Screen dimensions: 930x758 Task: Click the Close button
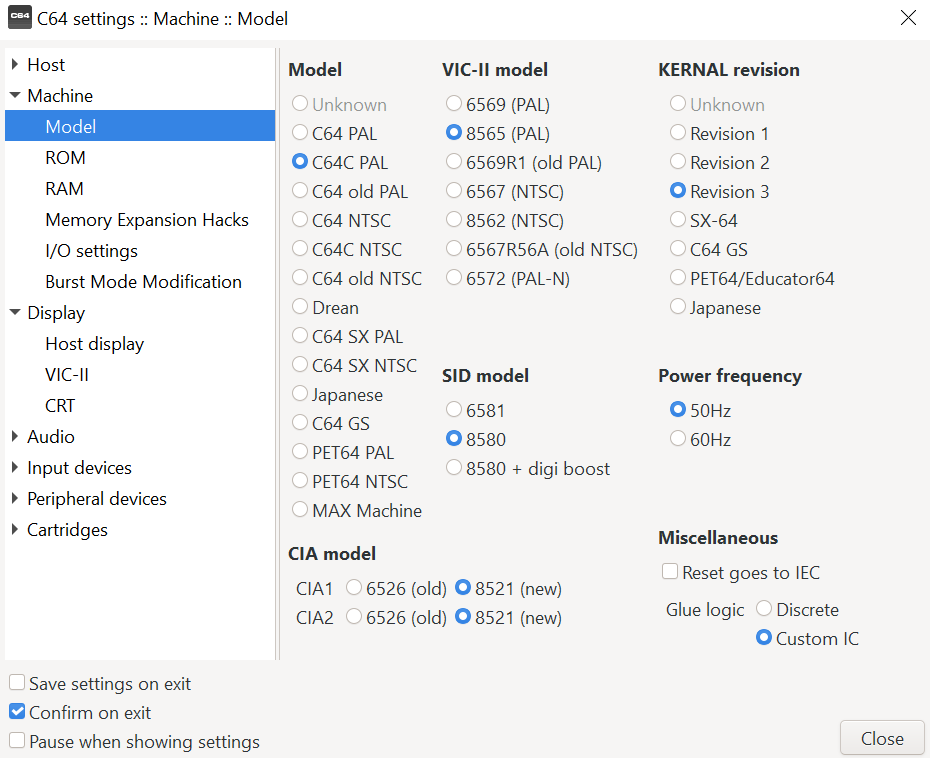click(882, 738)
